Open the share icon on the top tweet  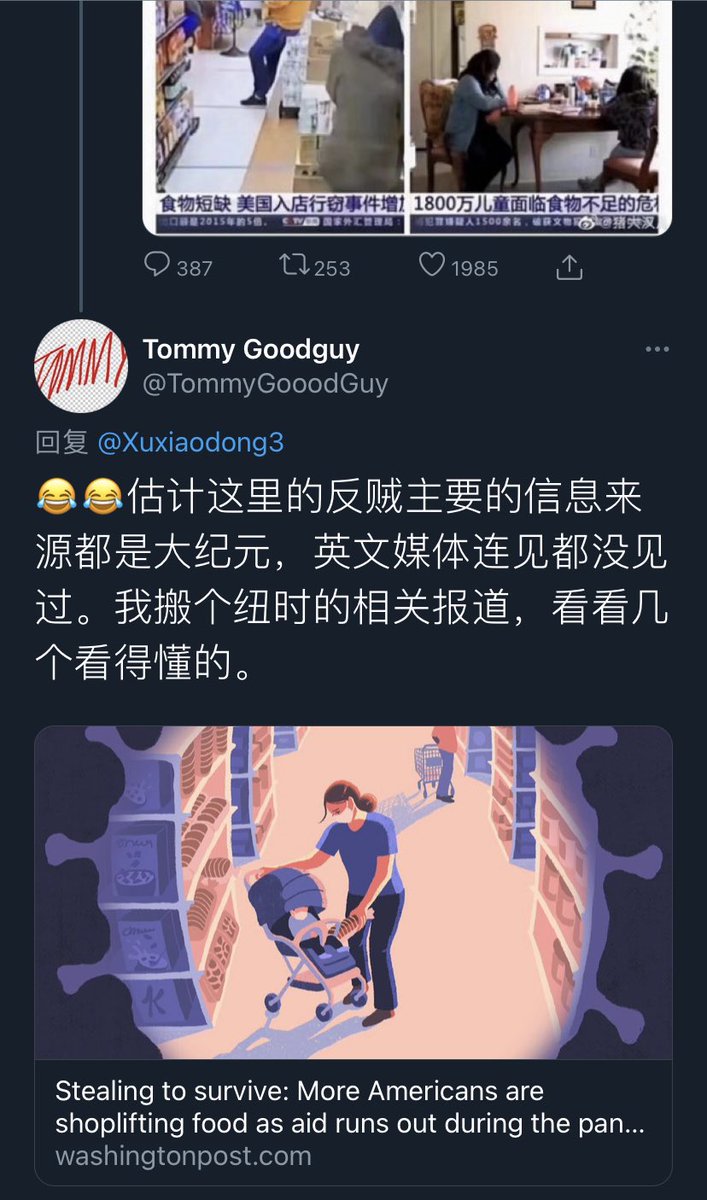point(568,266)
